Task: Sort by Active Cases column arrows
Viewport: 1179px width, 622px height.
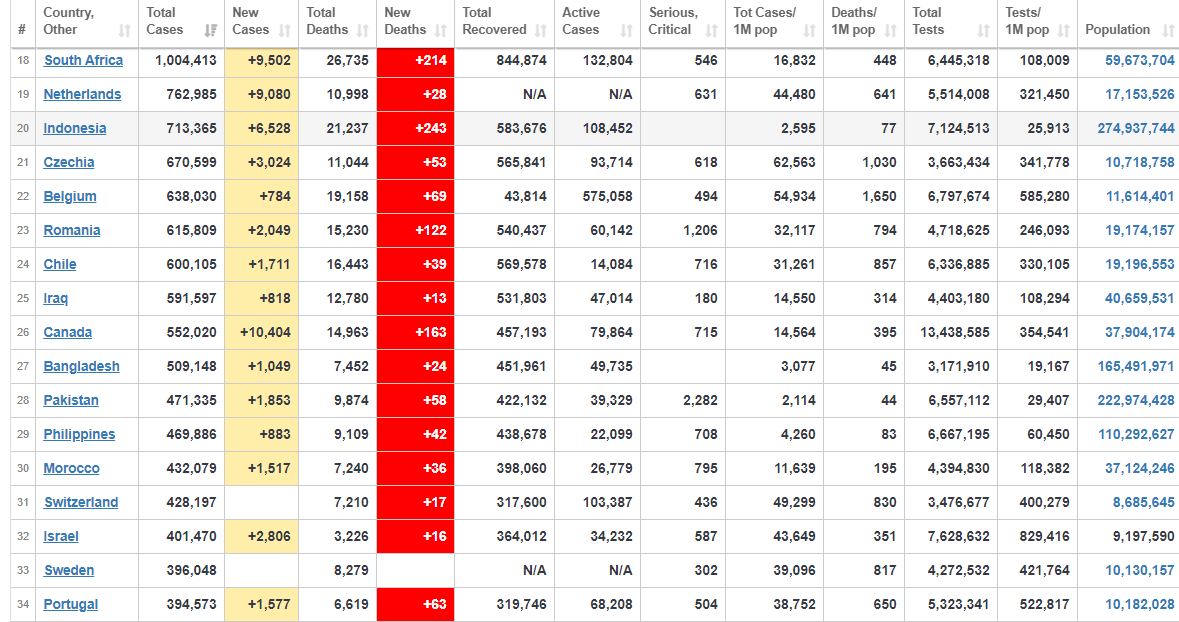Action: pos(626,31)
